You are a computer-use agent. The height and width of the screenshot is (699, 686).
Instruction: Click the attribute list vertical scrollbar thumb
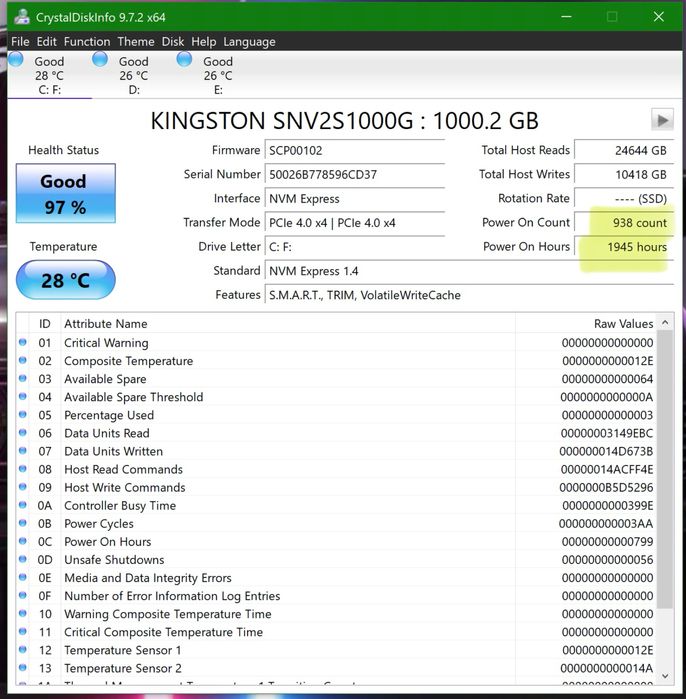(665, 469)
